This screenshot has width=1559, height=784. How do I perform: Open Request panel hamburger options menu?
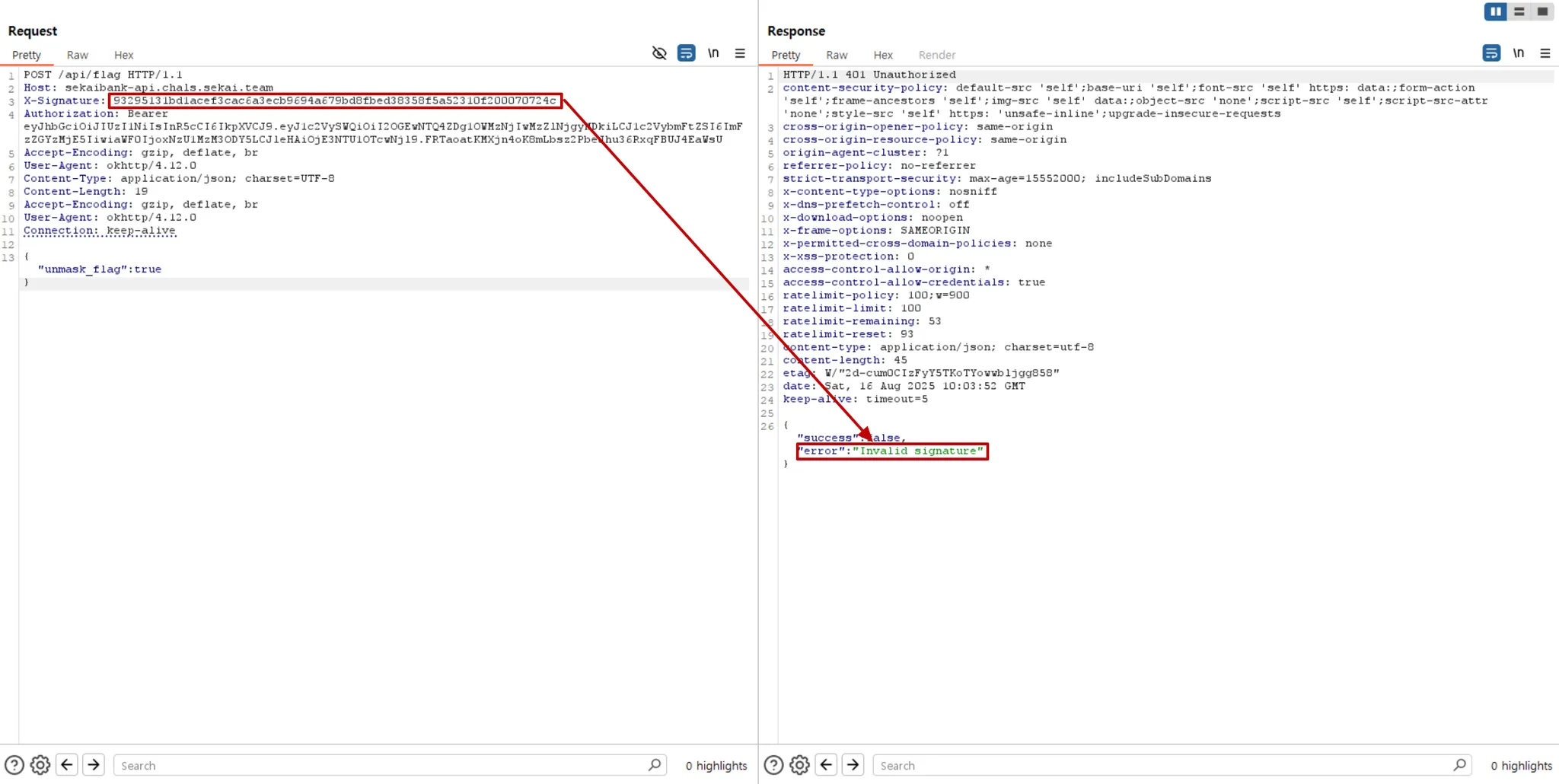(740, 53)
